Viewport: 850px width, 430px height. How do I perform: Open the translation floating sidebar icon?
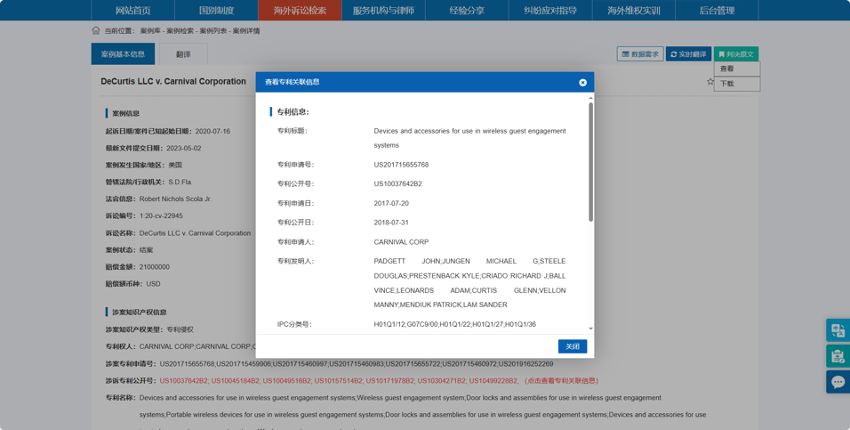[838, 330]
